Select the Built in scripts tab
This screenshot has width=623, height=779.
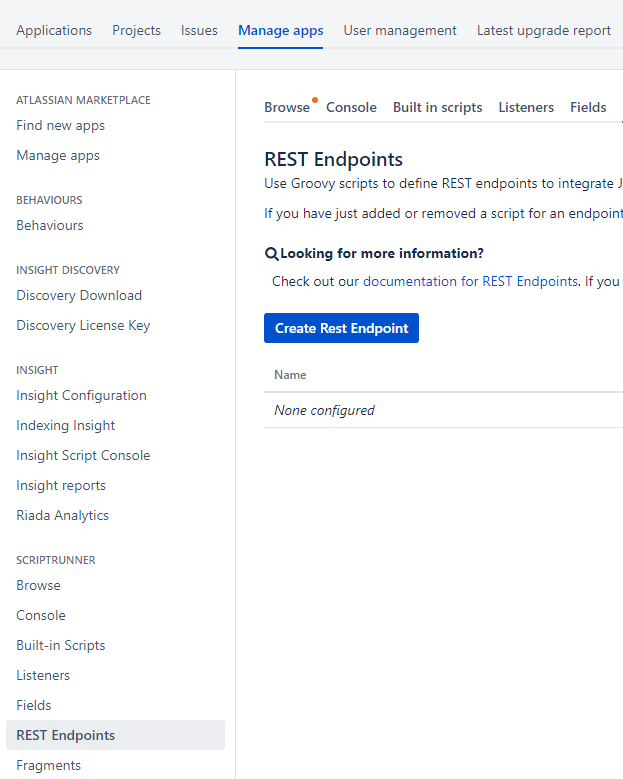click(x=437, y=108)
